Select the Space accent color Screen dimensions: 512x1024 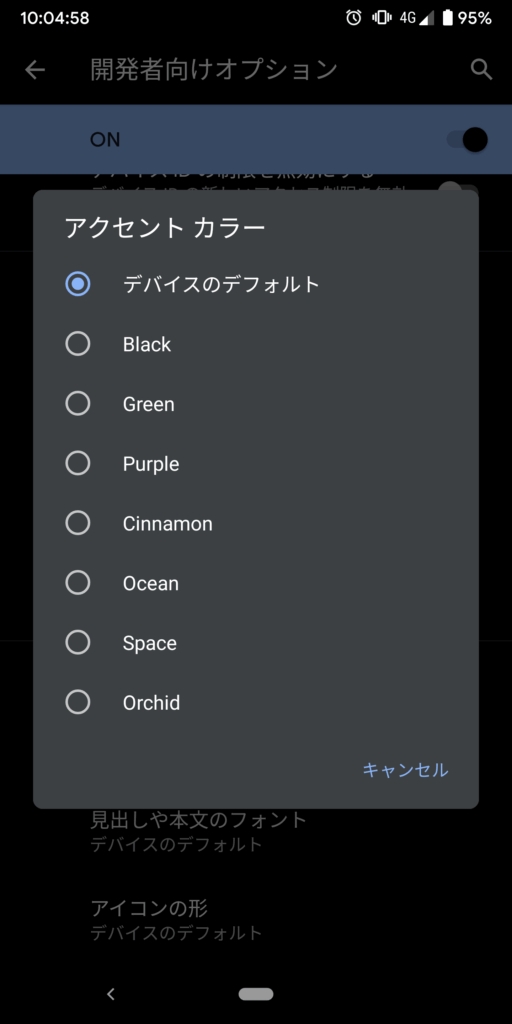click(256, 643)
